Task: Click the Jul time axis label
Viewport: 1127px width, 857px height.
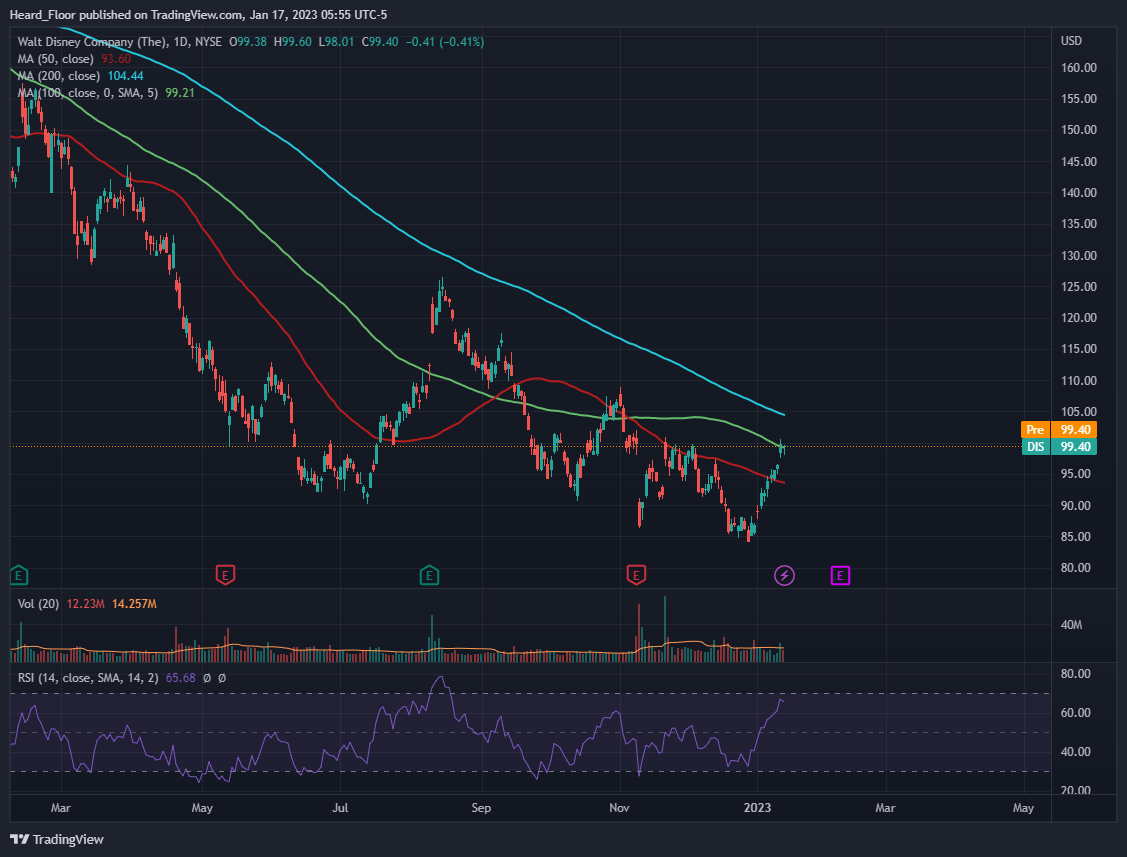Action: tap(340, 808)
